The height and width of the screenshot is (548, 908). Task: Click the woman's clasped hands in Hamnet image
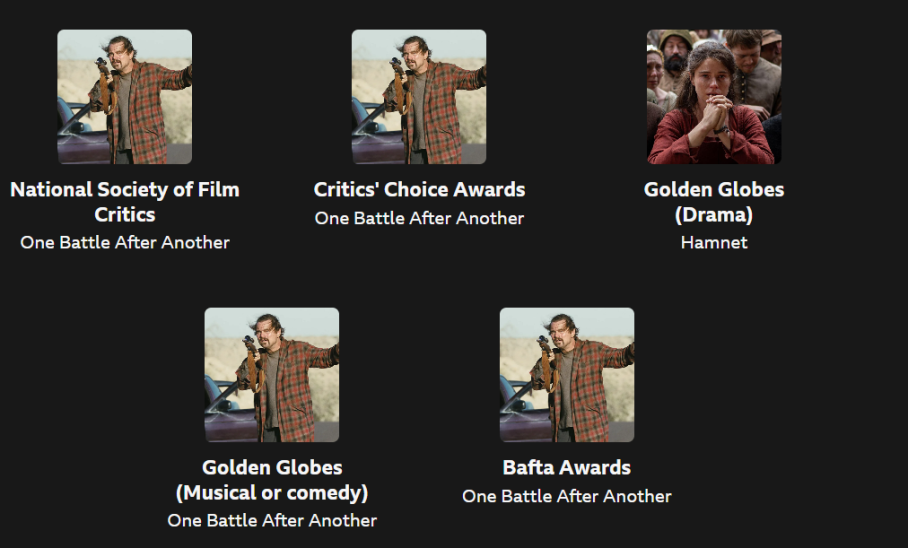pyautogui.click(x=716, y=112)
